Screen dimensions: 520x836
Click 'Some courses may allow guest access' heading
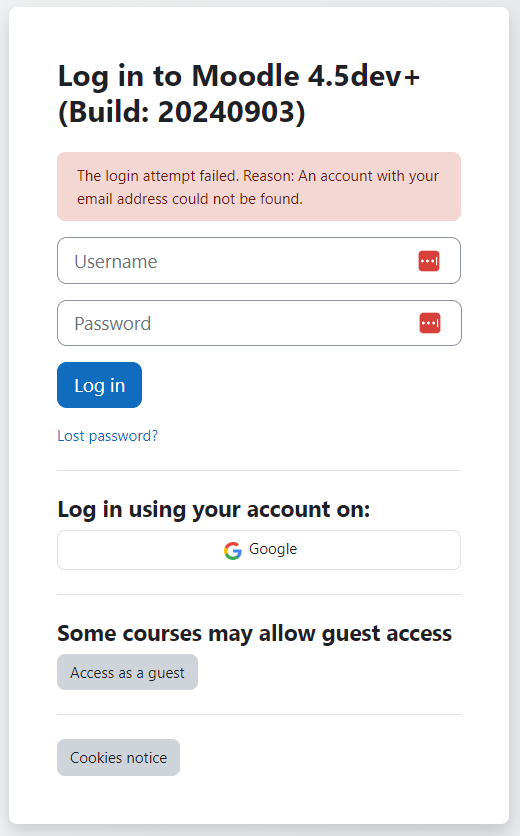tap(254, 634)
